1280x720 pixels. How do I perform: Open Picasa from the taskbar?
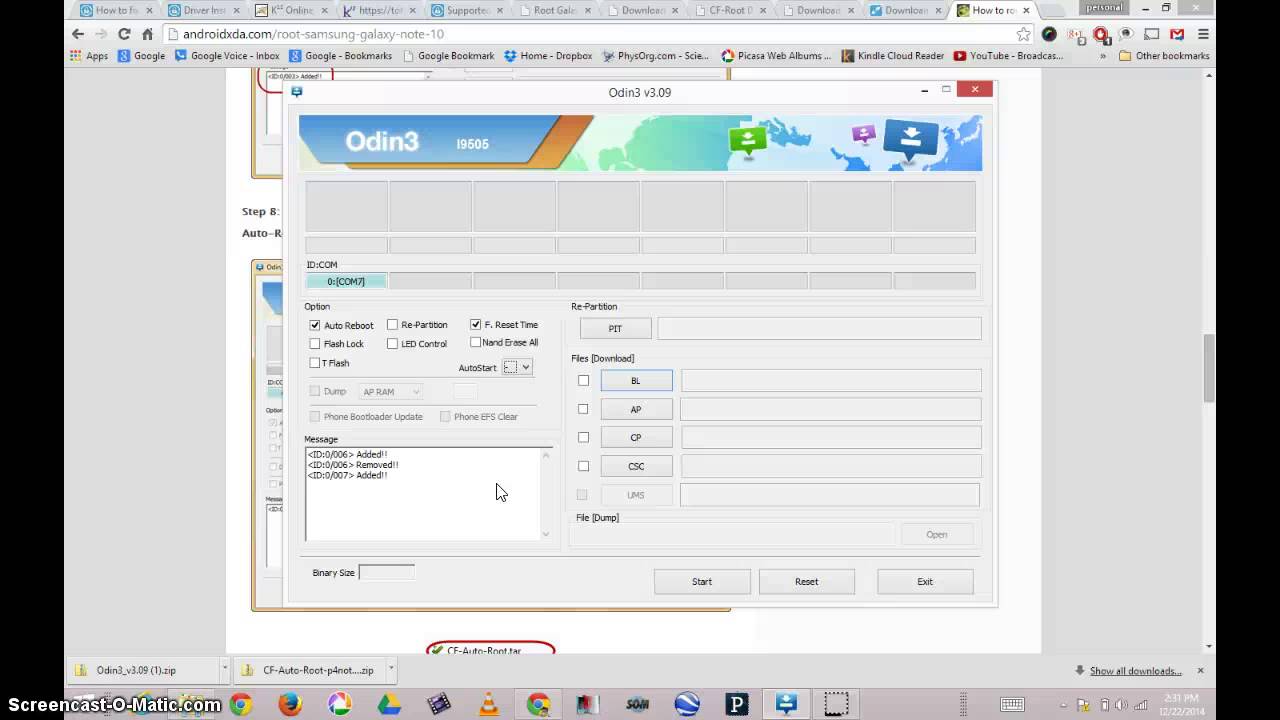coord(340,704)
